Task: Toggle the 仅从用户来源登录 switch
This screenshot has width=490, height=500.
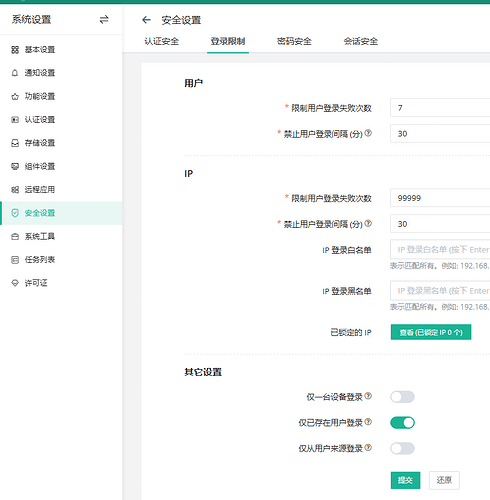Action: (402, 448)
